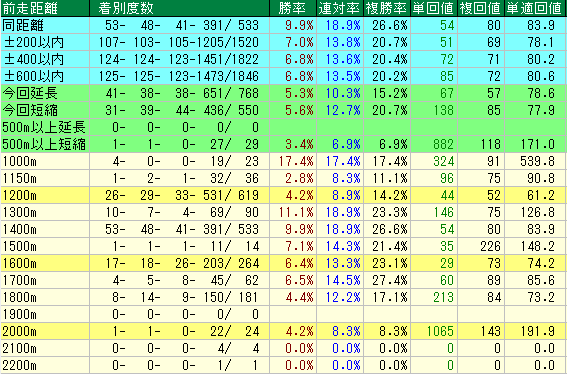Click the 今回短縮 row label

coord(30,110)
